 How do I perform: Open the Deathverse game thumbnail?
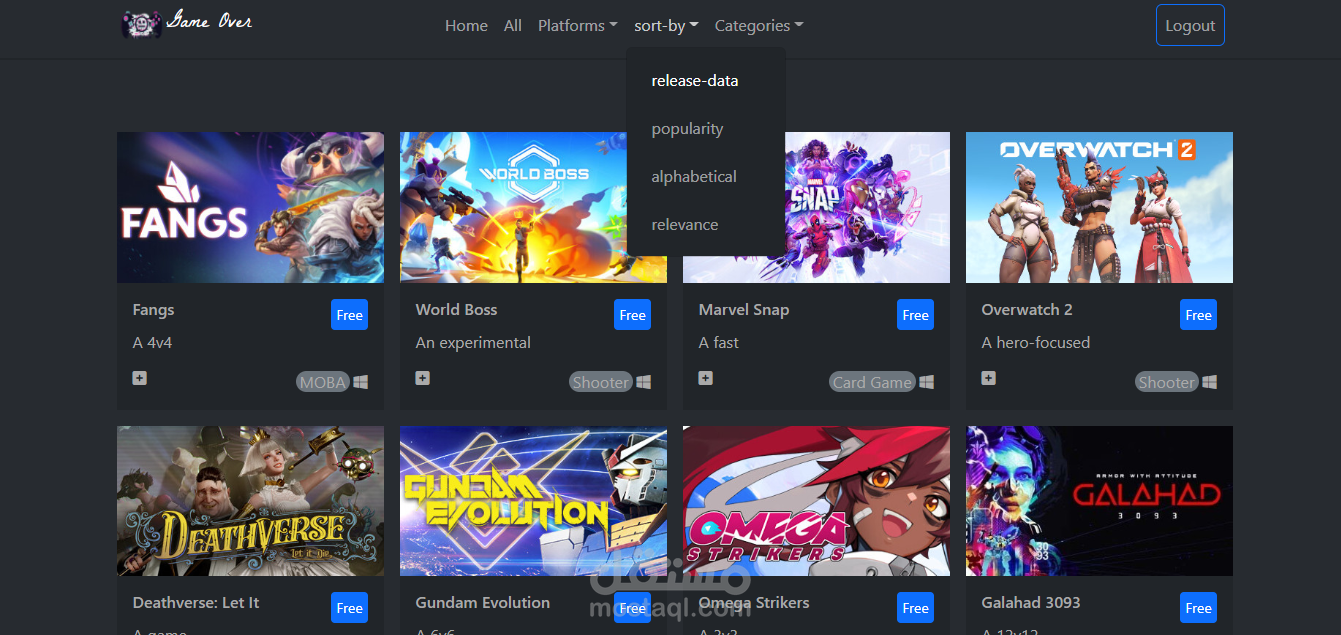coord(250,501)
